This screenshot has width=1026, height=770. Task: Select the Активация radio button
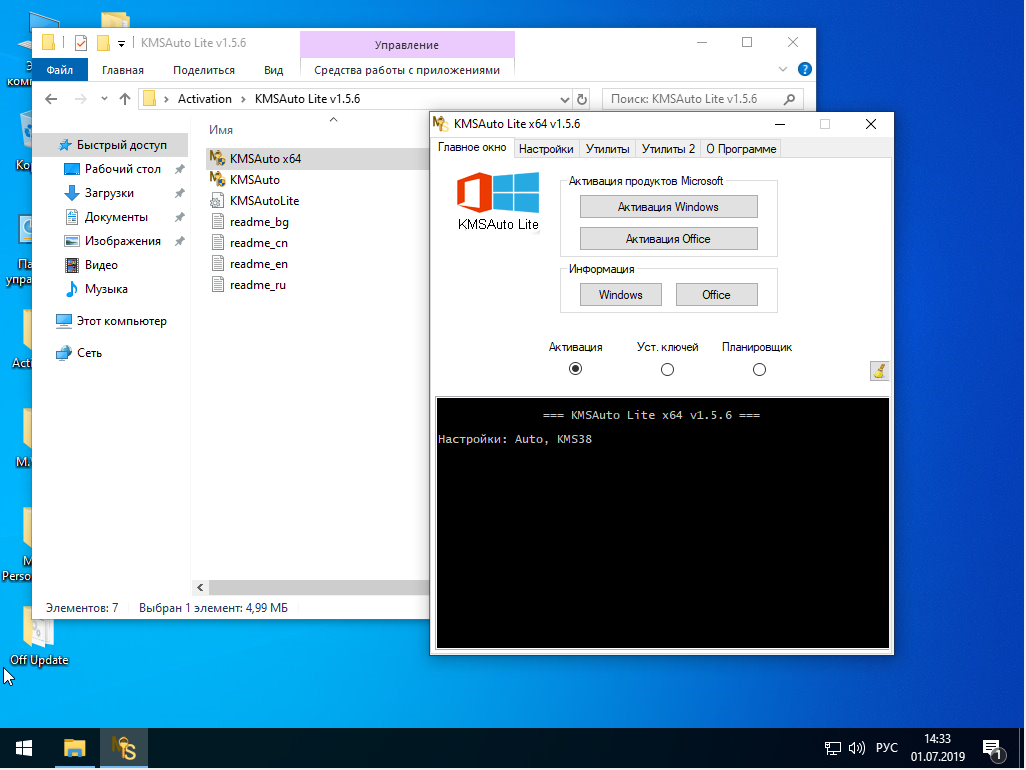[575, 369]
